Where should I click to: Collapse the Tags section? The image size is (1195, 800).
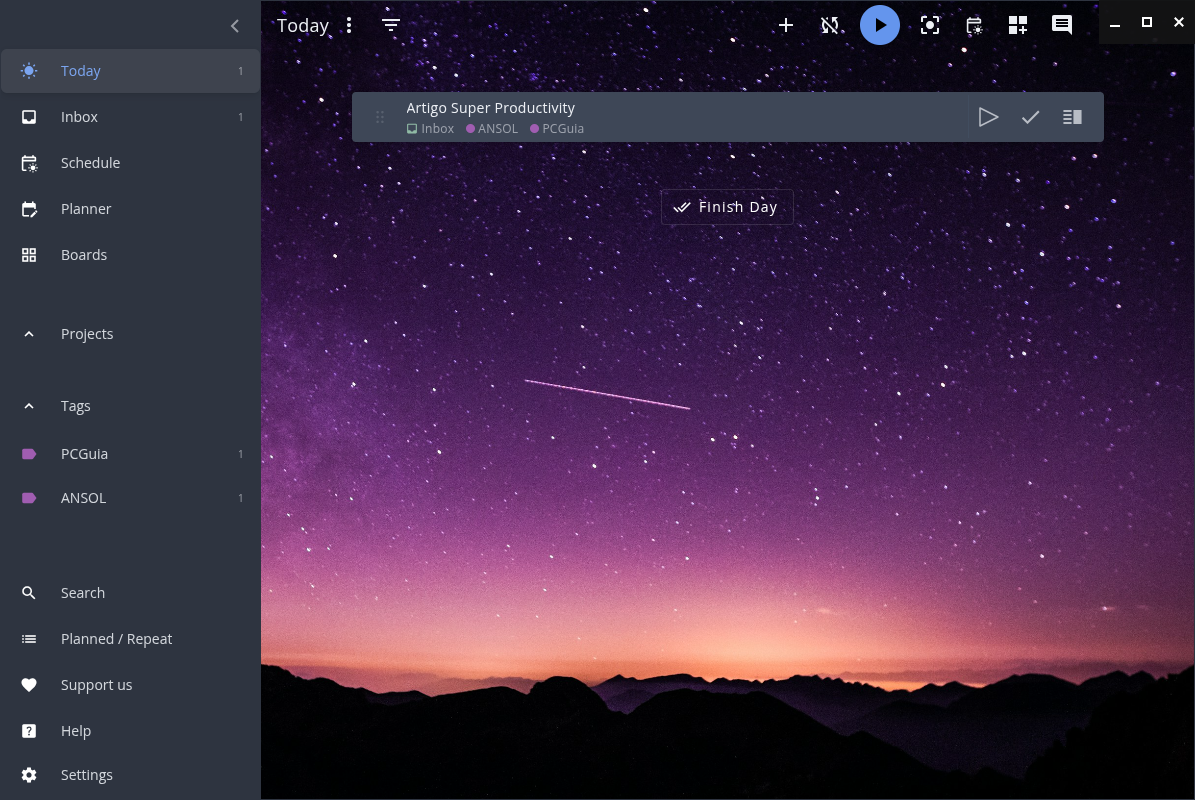[29, 406]
